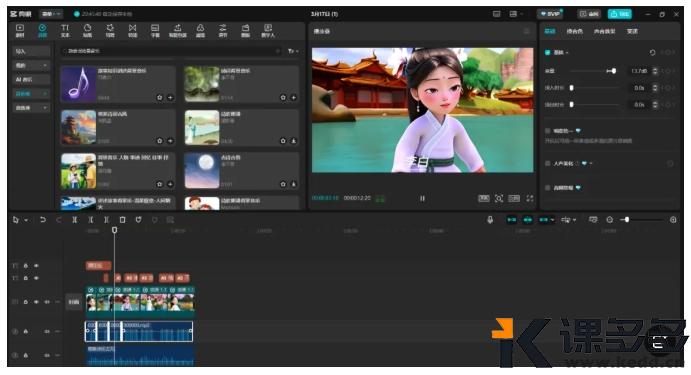The width and height of the screenshot is (691, 375).
Task: Split the clip at the playhead
Action: click(75, 219)
